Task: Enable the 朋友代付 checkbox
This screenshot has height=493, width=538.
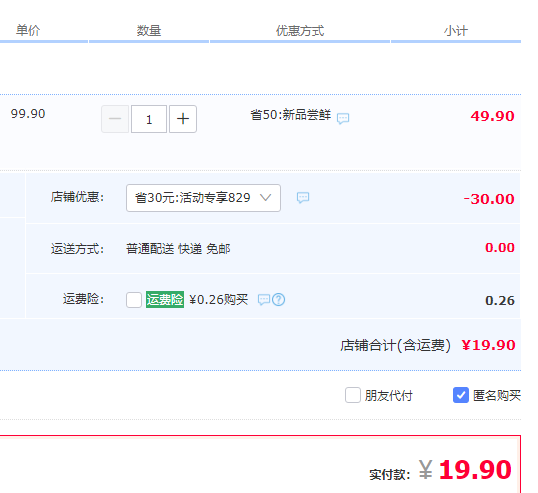Action: point(353,395)
